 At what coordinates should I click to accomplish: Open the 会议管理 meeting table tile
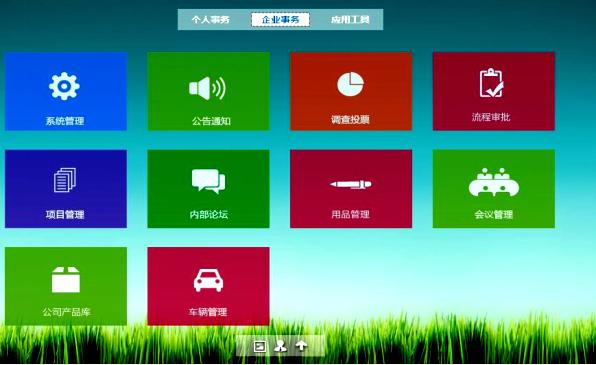pos(493,189)
